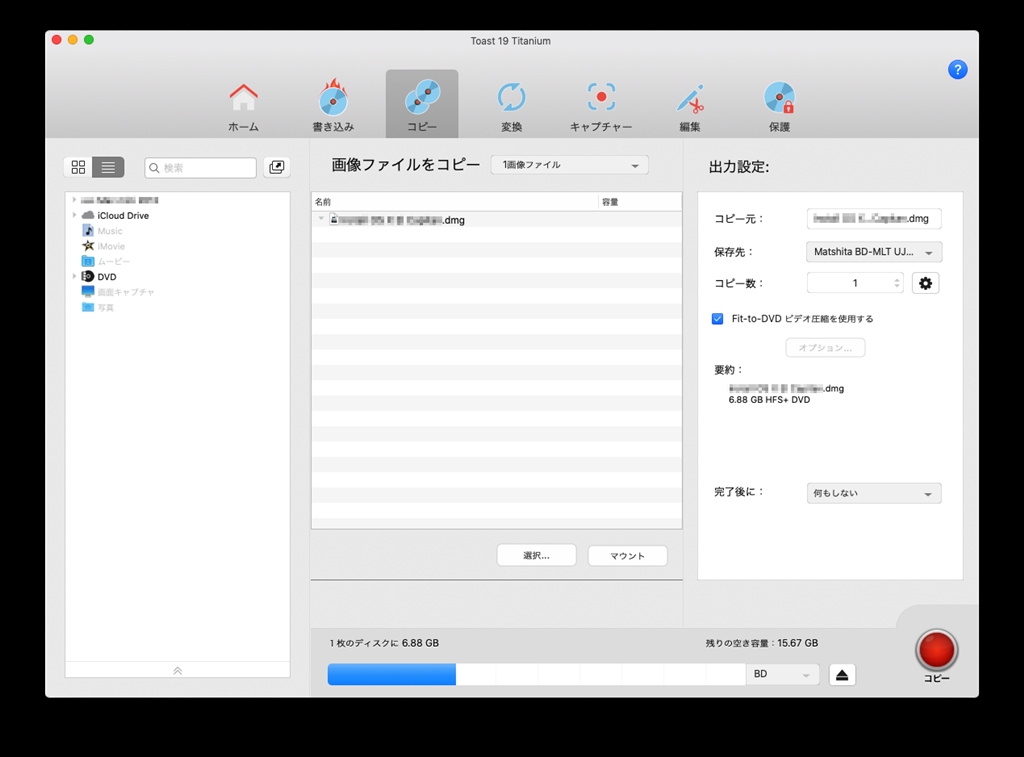1024x757 pixels.
Task: Switch to the 変換 (Convert) tab
Action: (511, 105)
